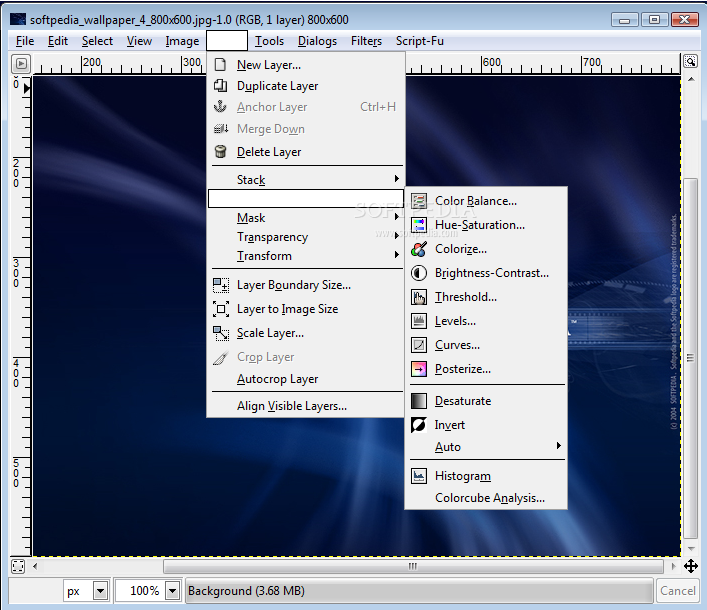Toggle the Quick Mask button at bottom-left
707x610 pixels.
coord(18,566)
